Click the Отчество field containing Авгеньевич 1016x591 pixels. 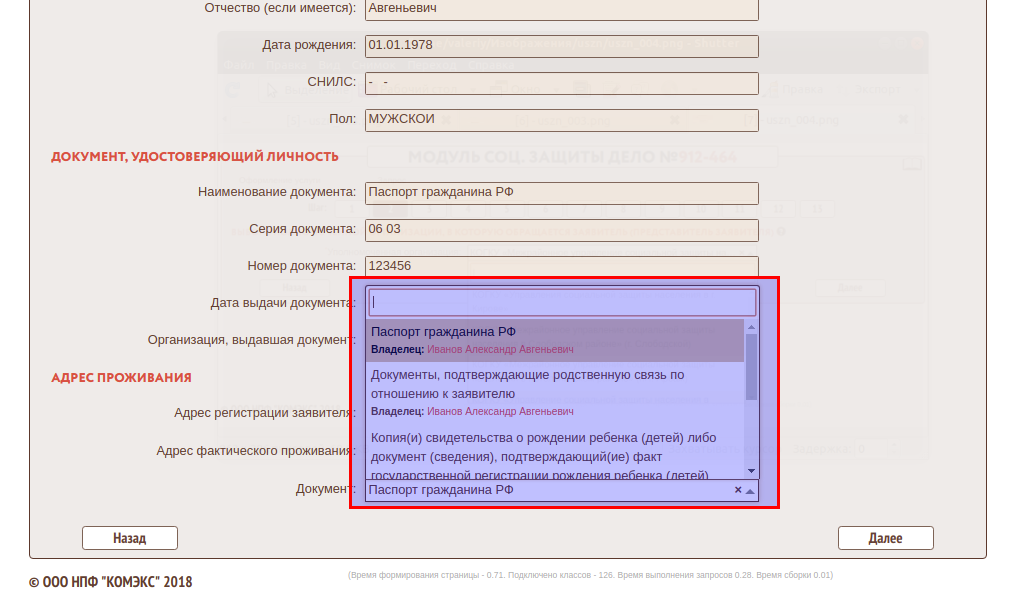pos(562,8)
